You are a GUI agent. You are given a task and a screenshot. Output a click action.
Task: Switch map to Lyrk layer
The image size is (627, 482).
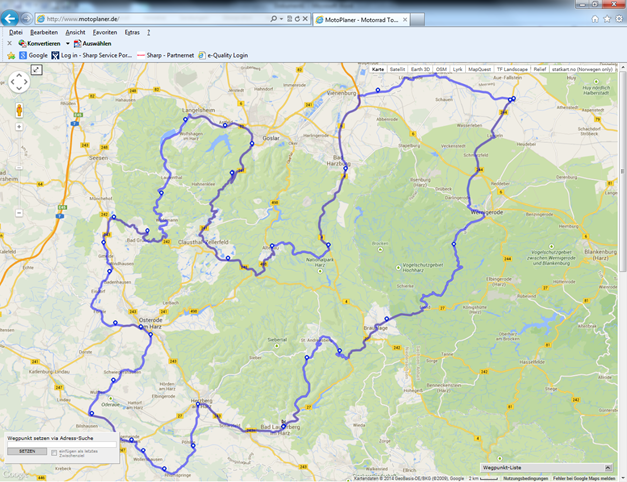pos(457,69)
